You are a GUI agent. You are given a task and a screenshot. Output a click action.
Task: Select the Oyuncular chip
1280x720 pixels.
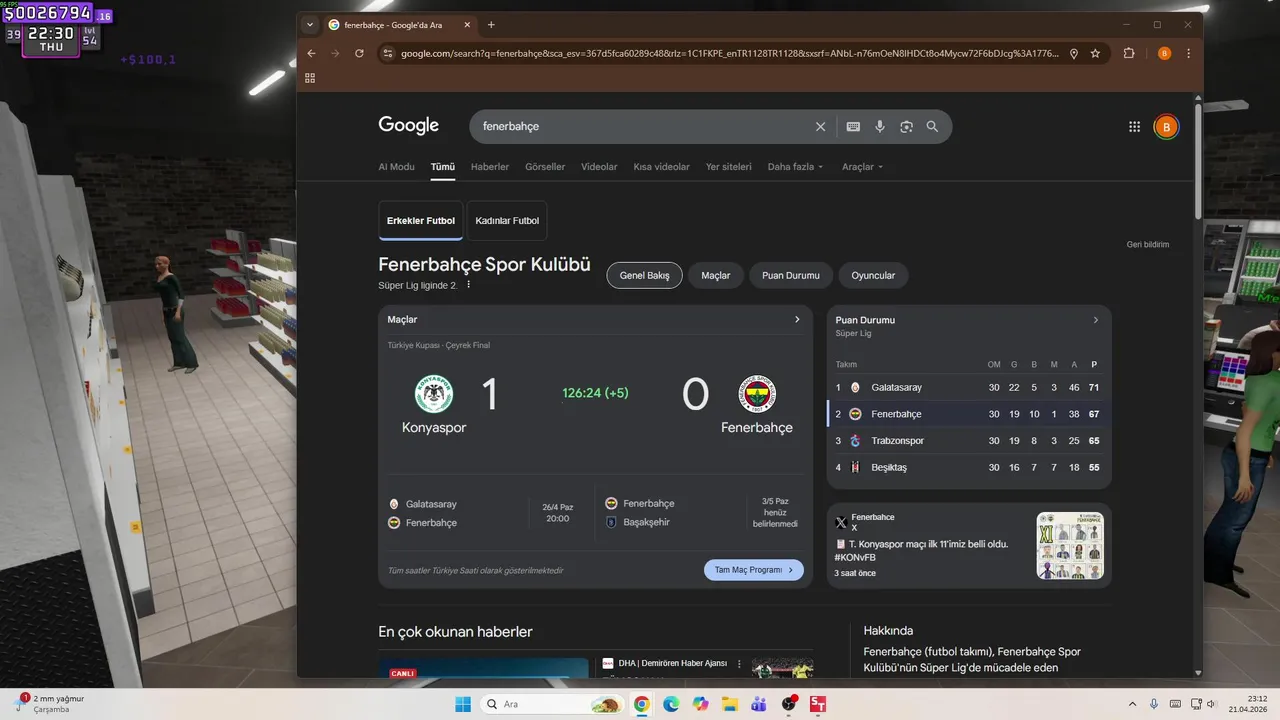coord(873,275)
